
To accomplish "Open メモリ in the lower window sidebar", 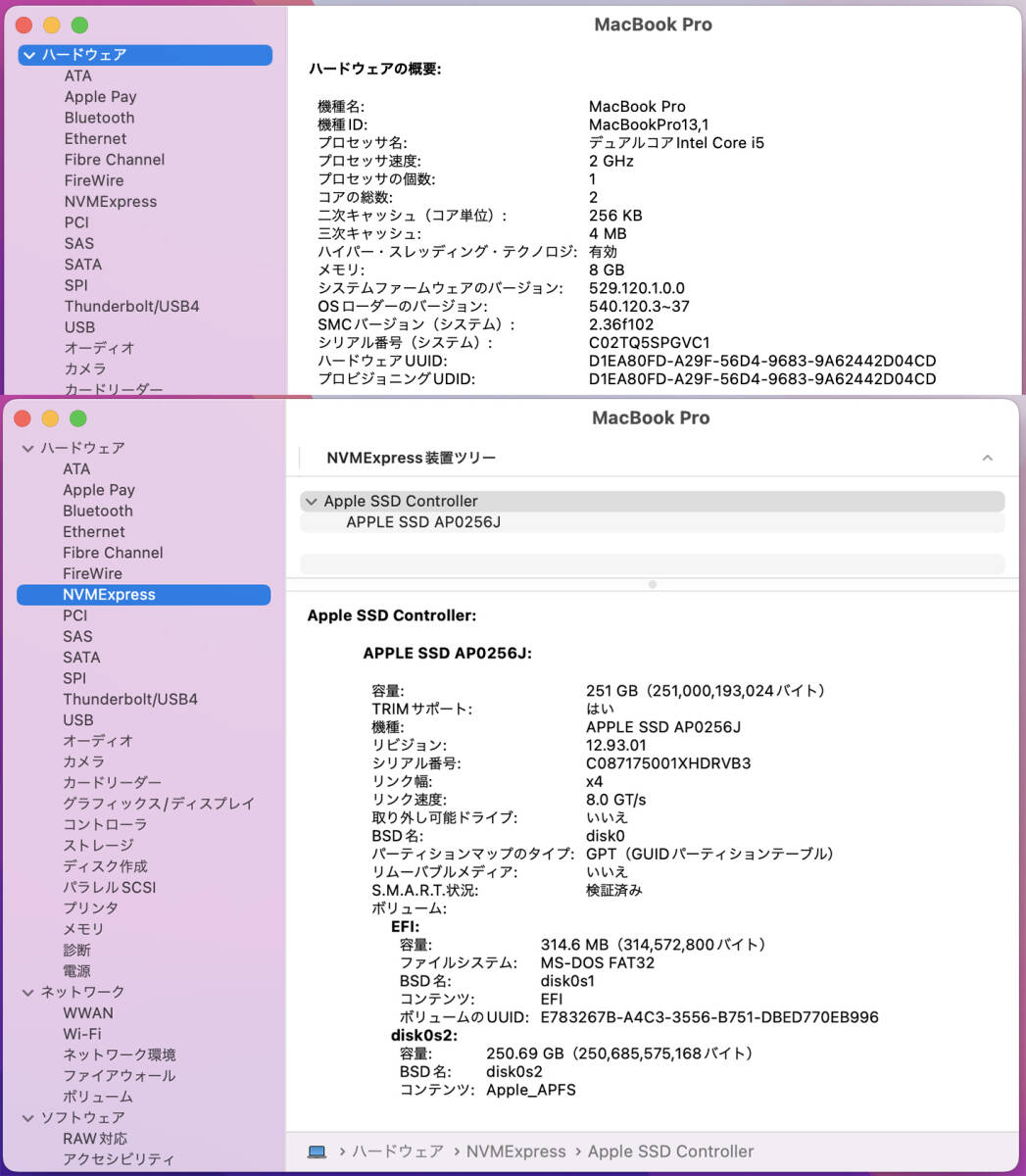I will click(83, 929).
